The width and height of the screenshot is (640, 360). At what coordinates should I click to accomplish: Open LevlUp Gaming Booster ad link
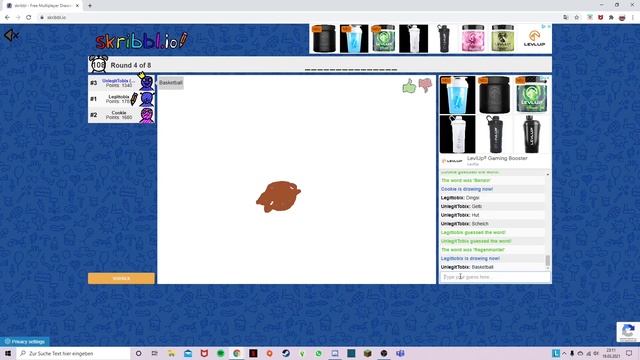[497, 158]
